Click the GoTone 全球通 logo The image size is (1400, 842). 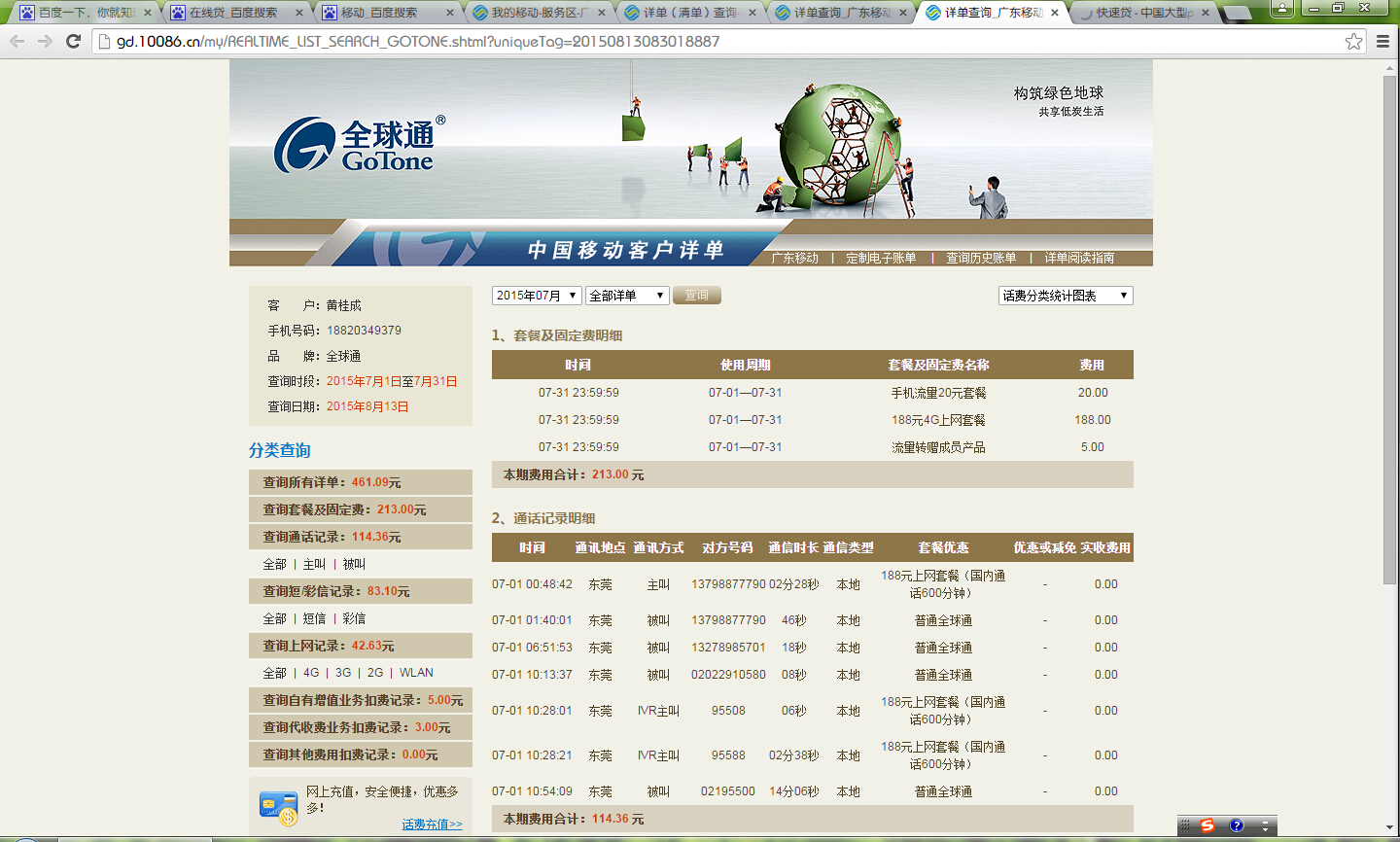tap(360, 145)
